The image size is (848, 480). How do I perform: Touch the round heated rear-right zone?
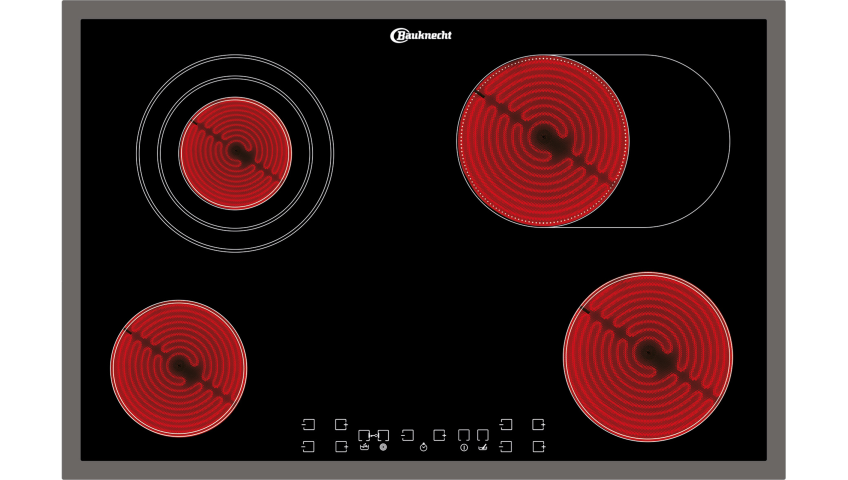click(x=543, y=141)
